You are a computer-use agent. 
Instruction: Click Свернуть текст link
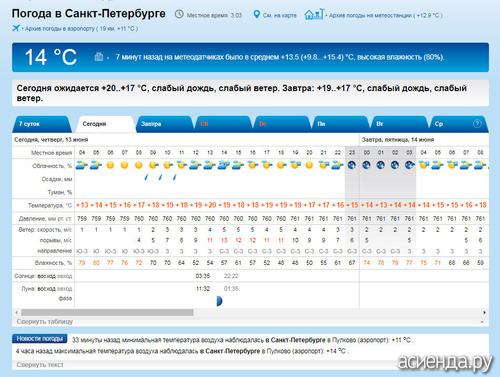(40, 365)
